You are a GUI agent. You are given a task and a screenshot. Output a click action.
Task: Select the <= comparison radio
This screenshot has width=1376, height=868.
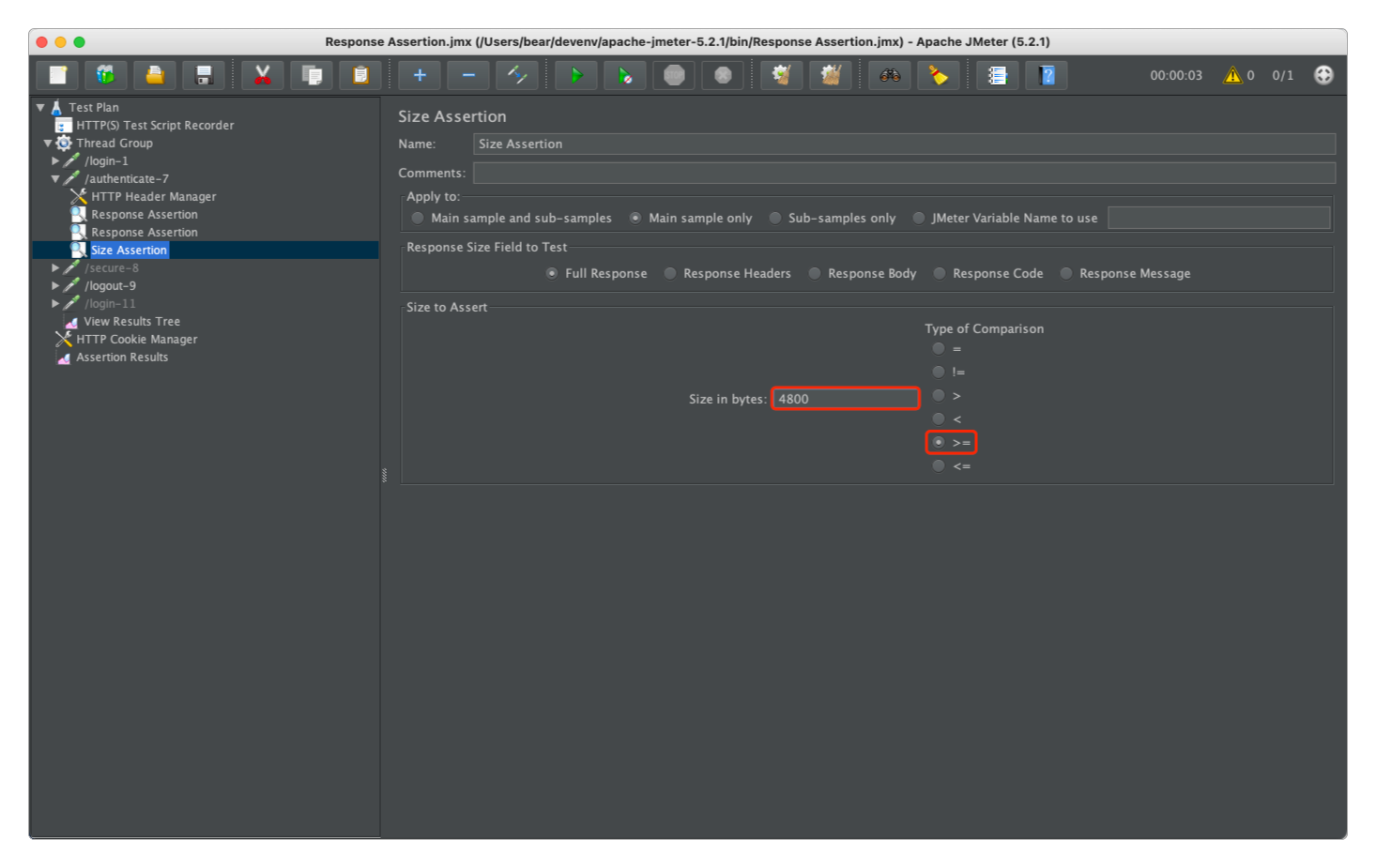pos(939,465)
